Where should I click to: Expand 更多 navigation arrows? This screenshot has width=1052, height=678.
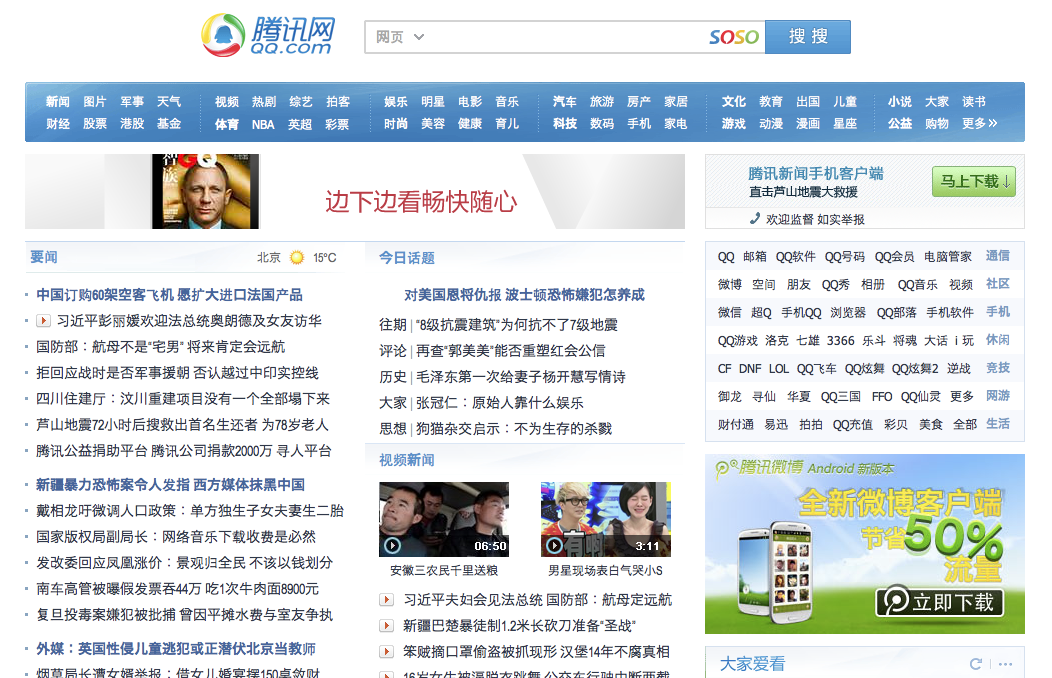pyautogui.click(x=980, y=123)
